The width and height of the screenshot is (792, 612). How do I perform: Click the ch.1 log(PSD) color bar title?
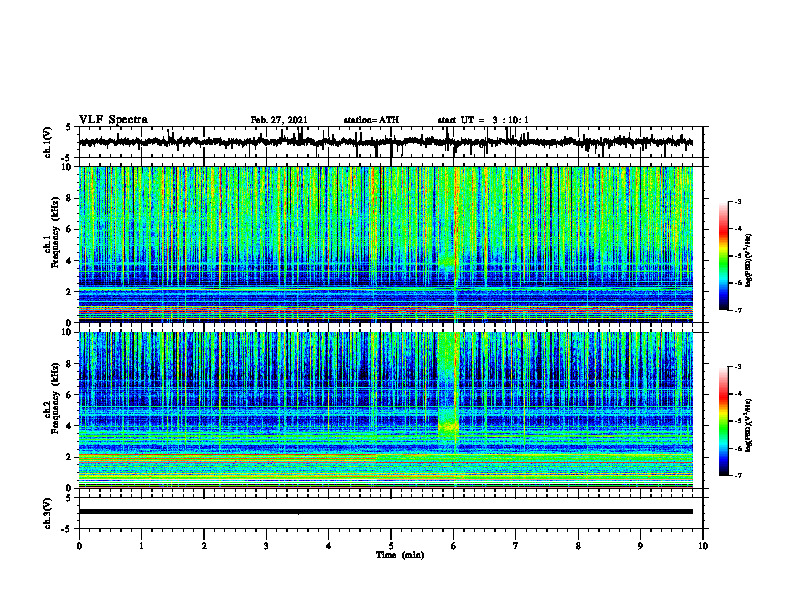pyautogui.click(x=749, y=261)
